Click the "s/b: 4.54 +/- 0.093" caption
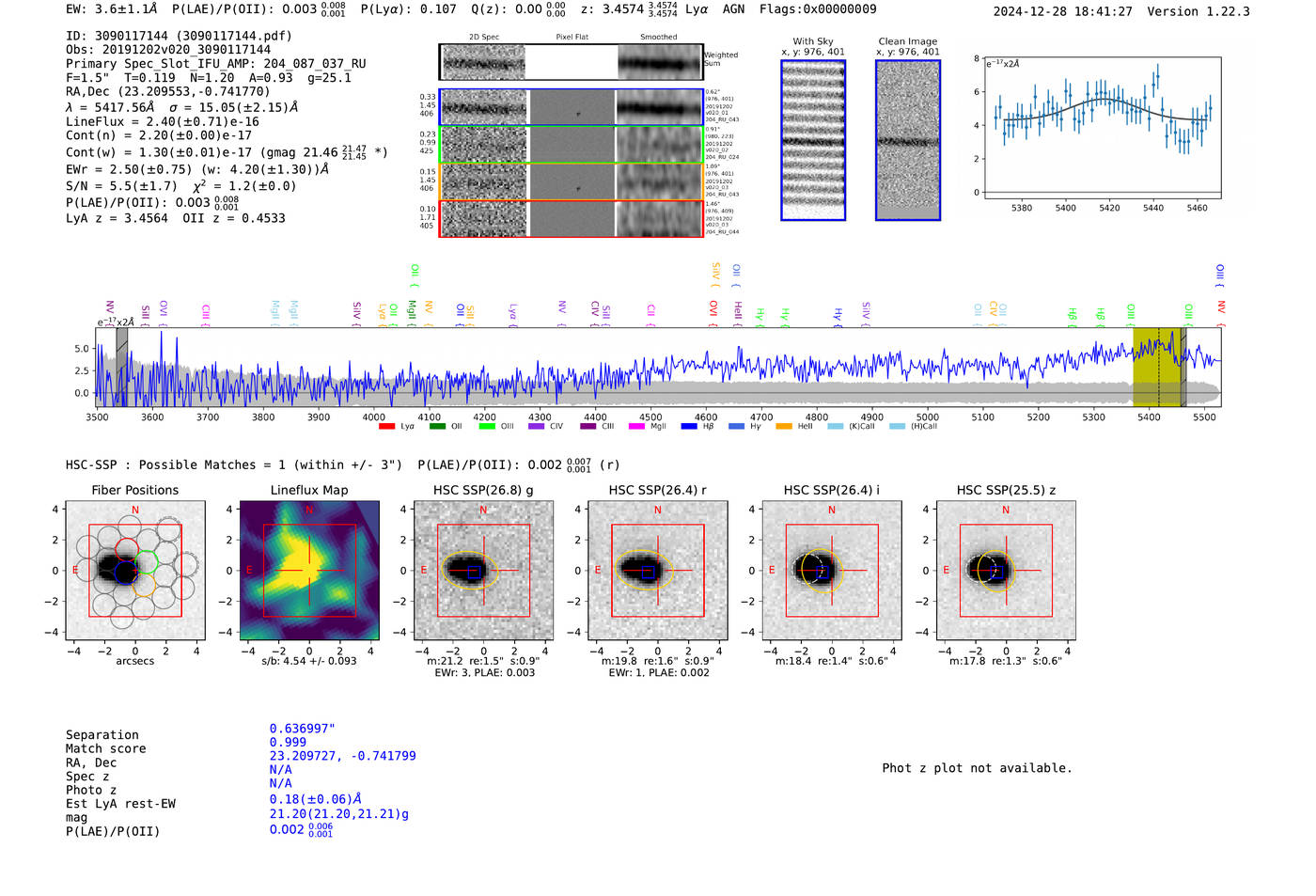The image size is (1316, 896). [x=309, y=661]
